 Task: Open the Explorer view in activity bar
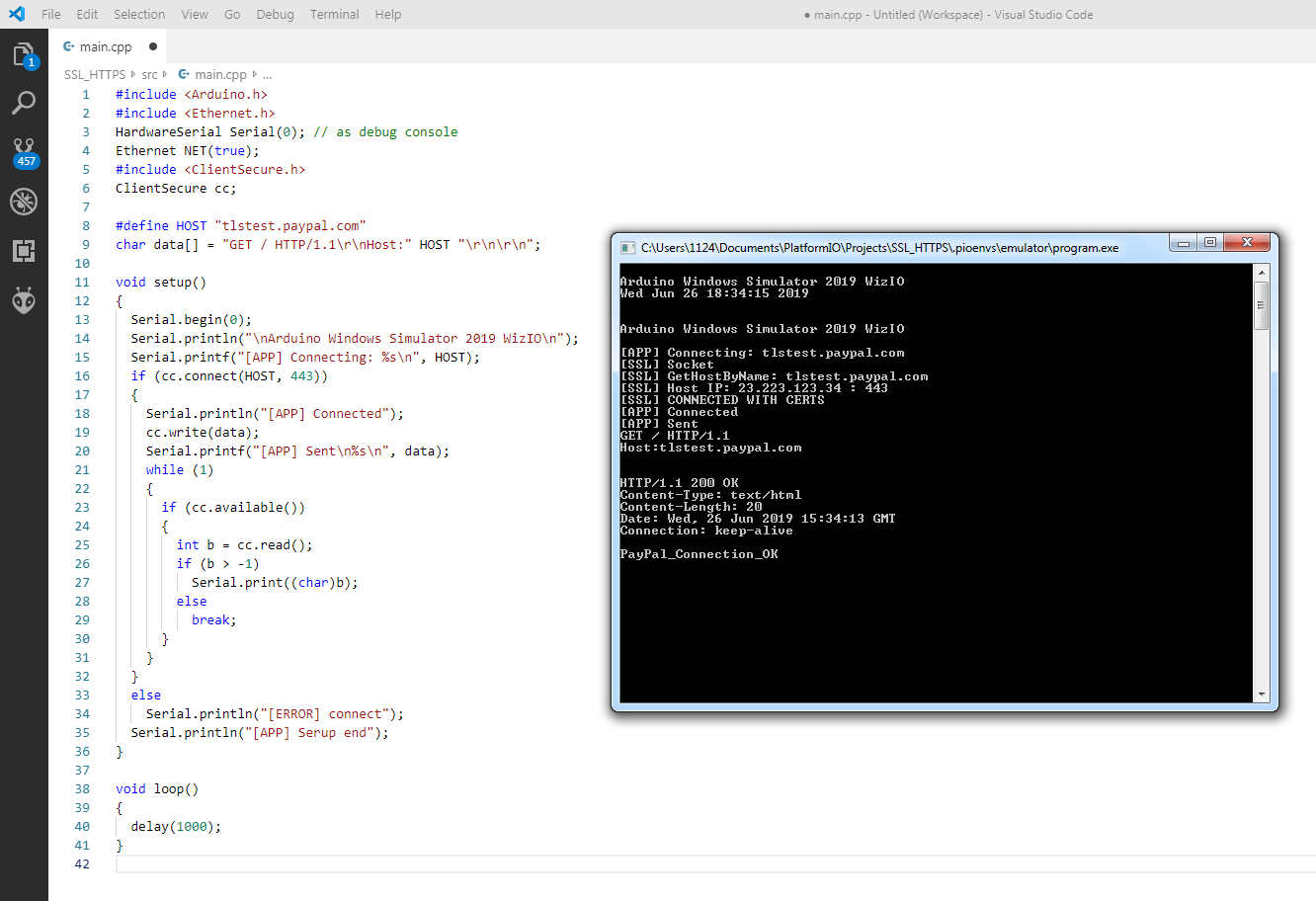[x=24, y=54]
